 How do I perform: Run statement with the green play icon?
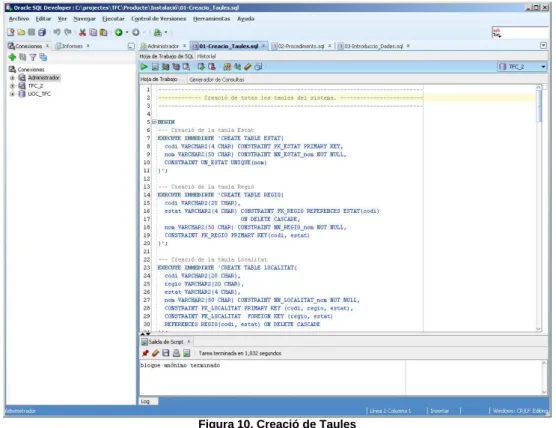pyautogui.click(x=144, y=67)
